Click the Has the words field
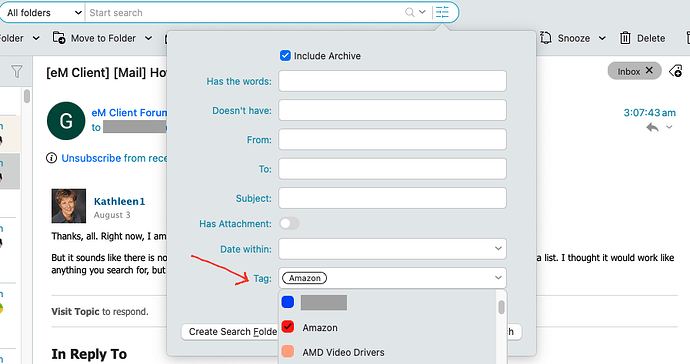The image size is (690, 364). (x=392, y=81)
